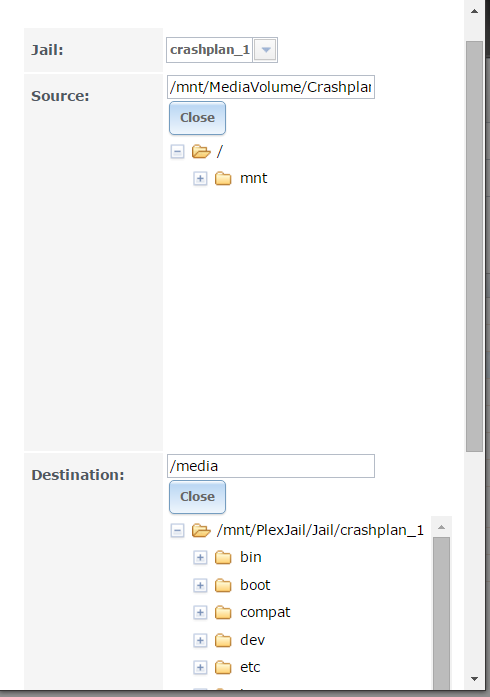Expand the compat folder node
Image resolution: width=490 pixels, height=697 pixels.
[200, 613]
